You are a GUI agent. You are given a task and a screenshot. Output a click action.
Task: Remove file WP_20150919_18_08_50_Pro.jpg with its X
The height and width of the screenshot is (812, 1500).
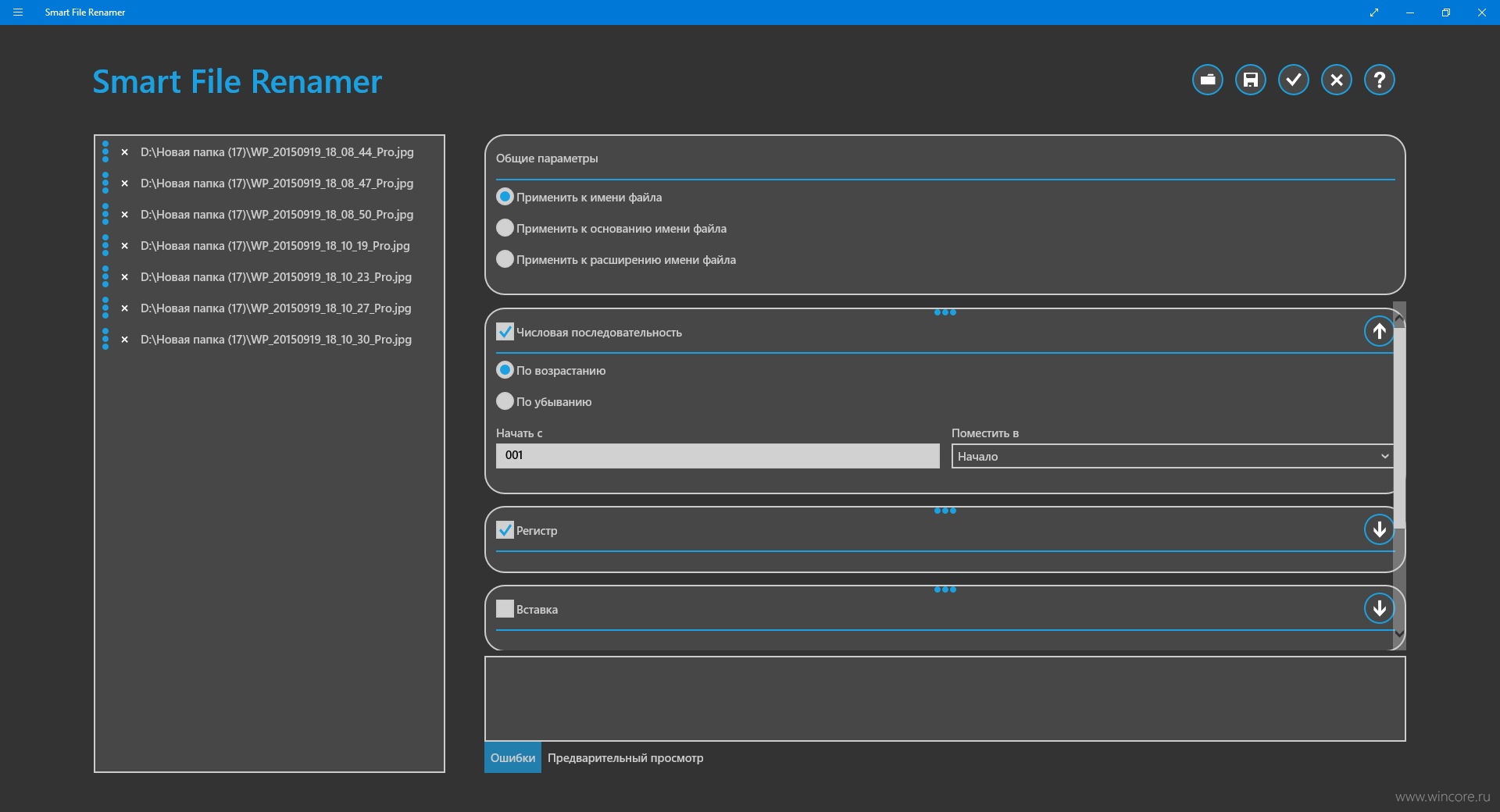(124, 215)
